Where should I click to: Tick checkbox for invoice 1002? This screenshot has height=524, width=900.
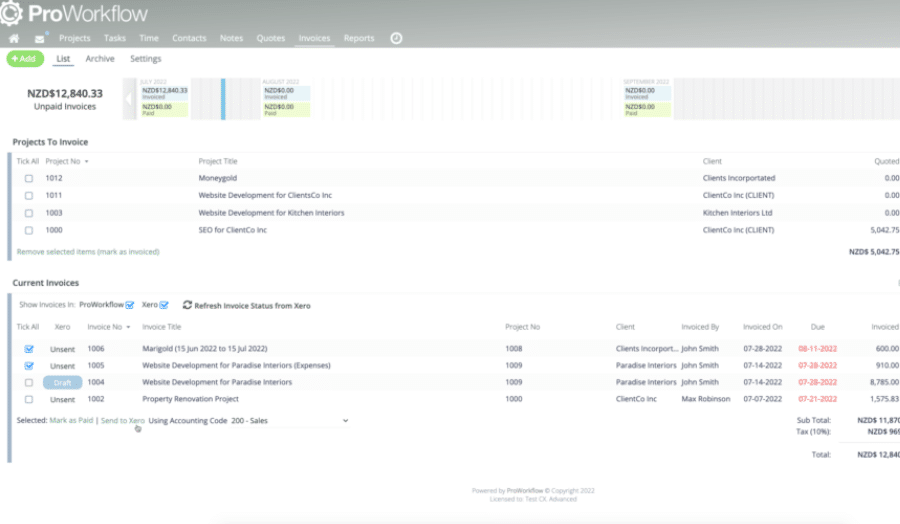(29, 399)
